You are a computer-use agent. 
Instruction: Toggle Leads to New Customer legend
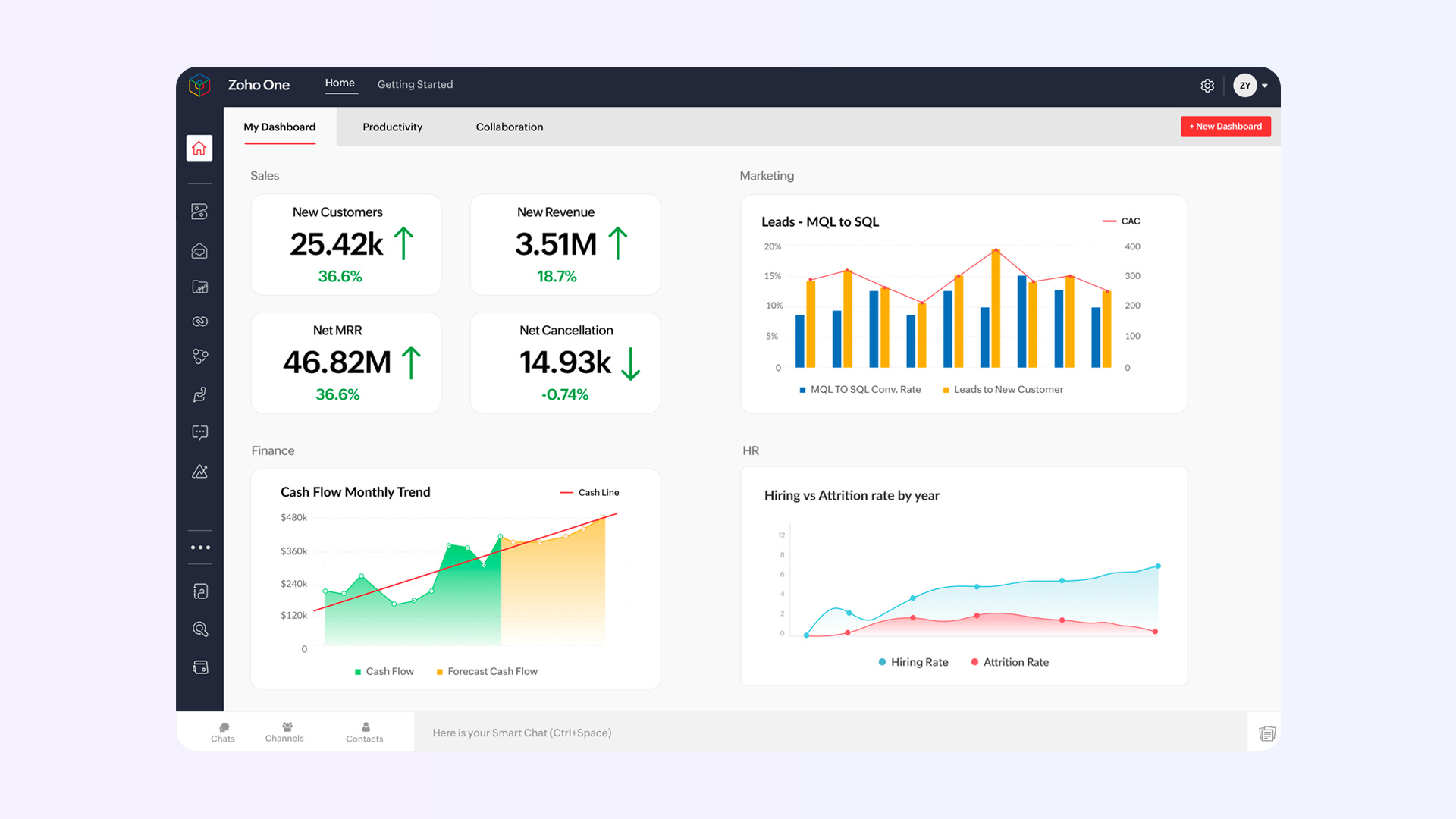(1003, 389)
